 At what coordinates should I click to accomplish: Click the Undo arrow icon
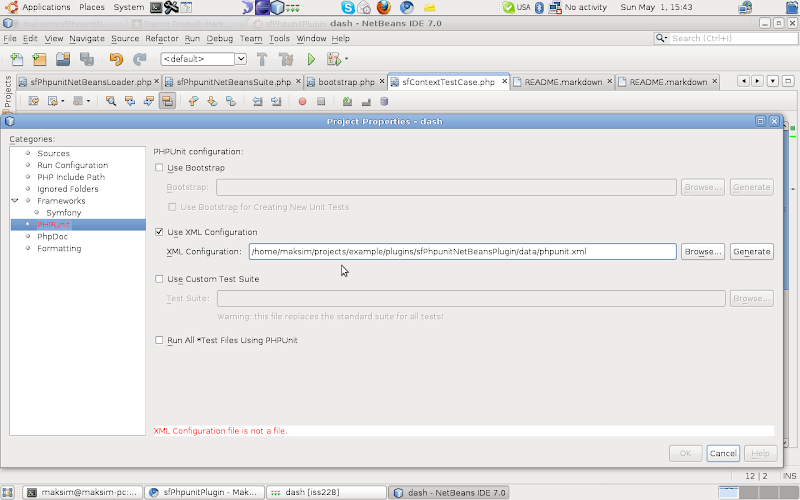point(116,59)
